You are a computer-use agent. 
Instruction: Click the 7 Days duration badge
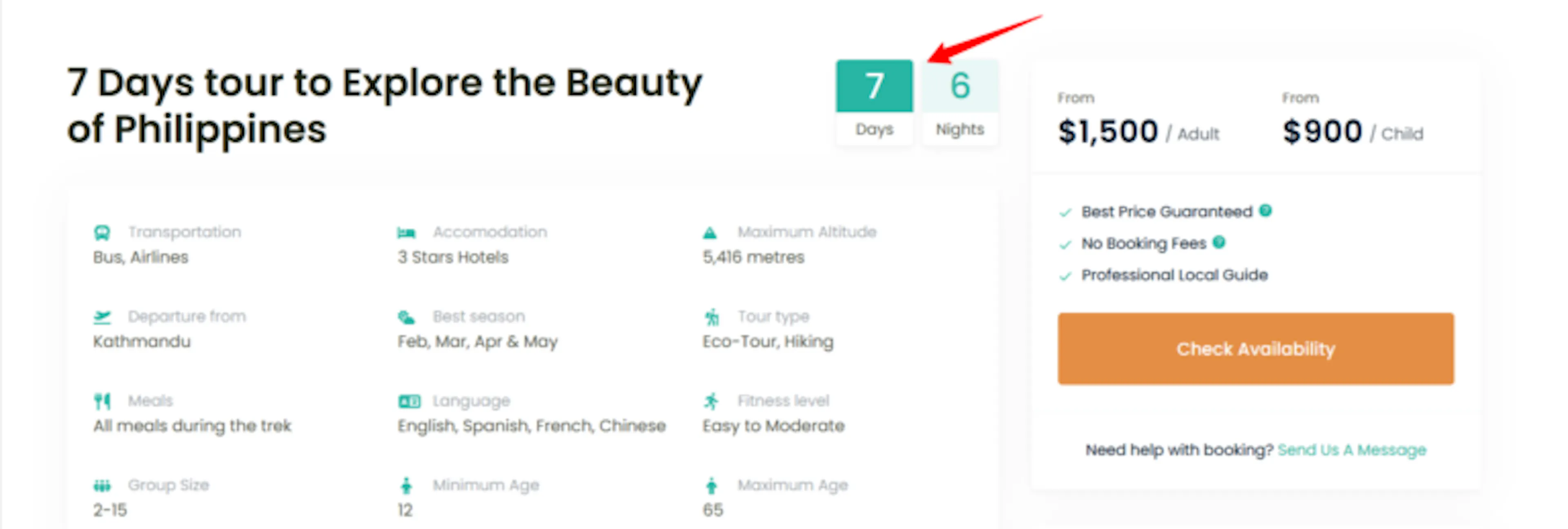874,102
